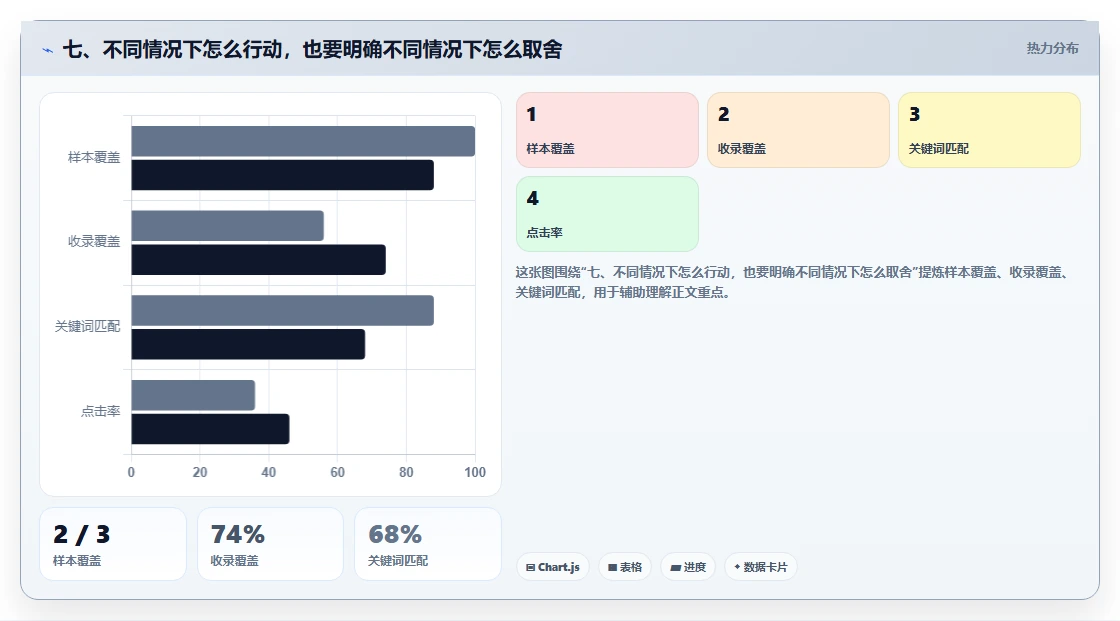Click the gray bar for 关键词匹配

(x=282, y=310)
